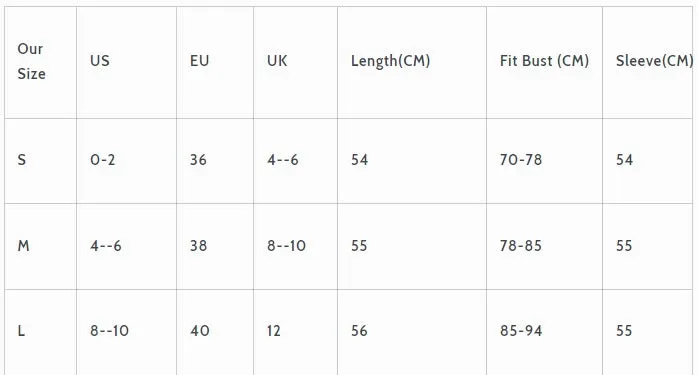The height and width of the screenshot is (375, 698).
Task: Click the EU column header
Action: click(215, 62)
